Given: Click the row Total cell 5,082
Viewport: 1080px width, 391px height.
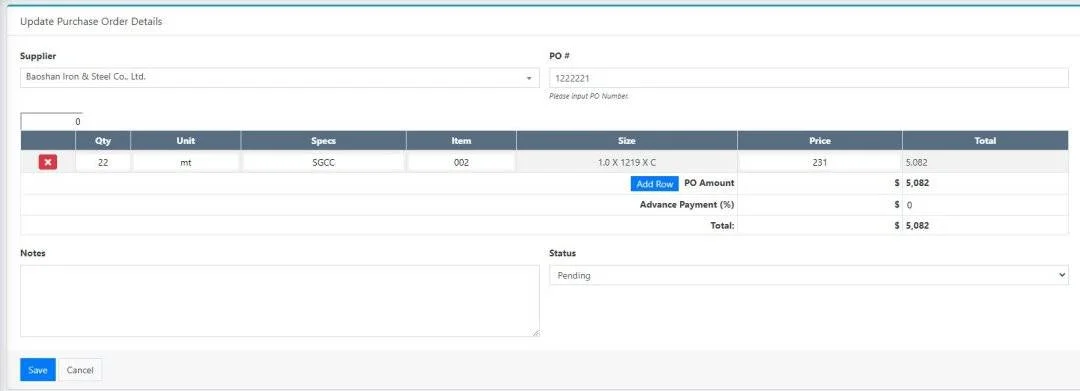Looking at the screenshot, I should 985,163.
